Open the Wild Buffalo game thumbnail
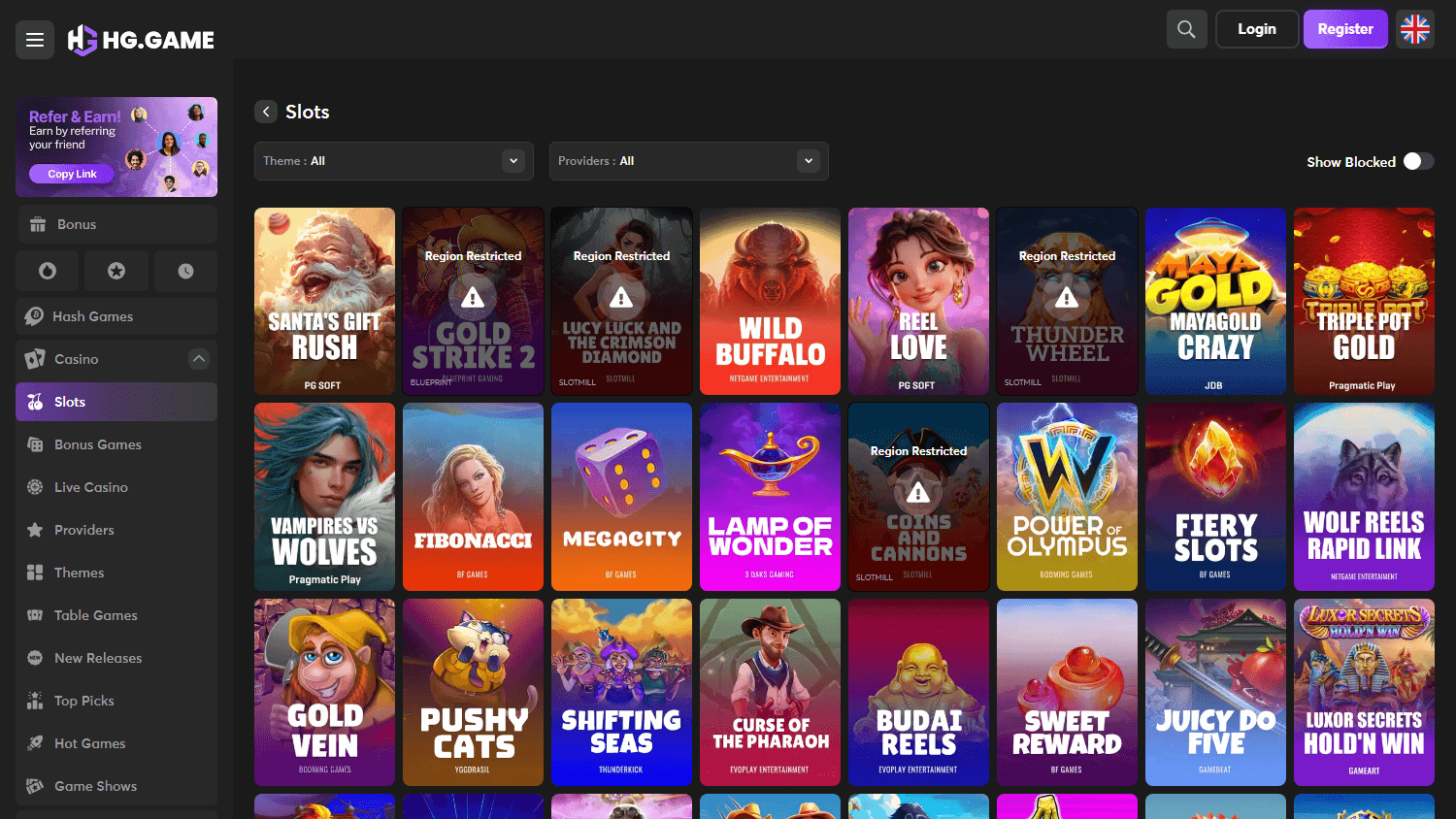Screen dimensions: 1456x819 click(x=770, y=301)
